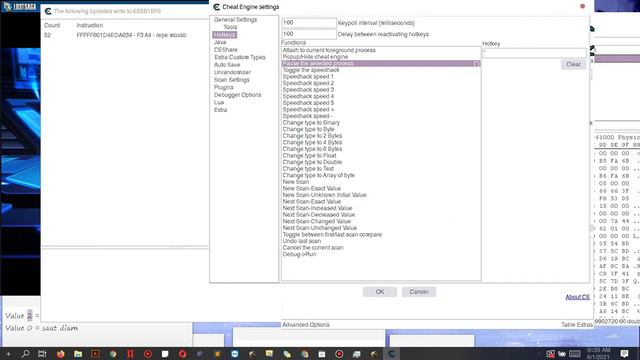Select 'New Scan-Unknown Initial Value' function
Viewport: 640px width, 360px height.
381,195
